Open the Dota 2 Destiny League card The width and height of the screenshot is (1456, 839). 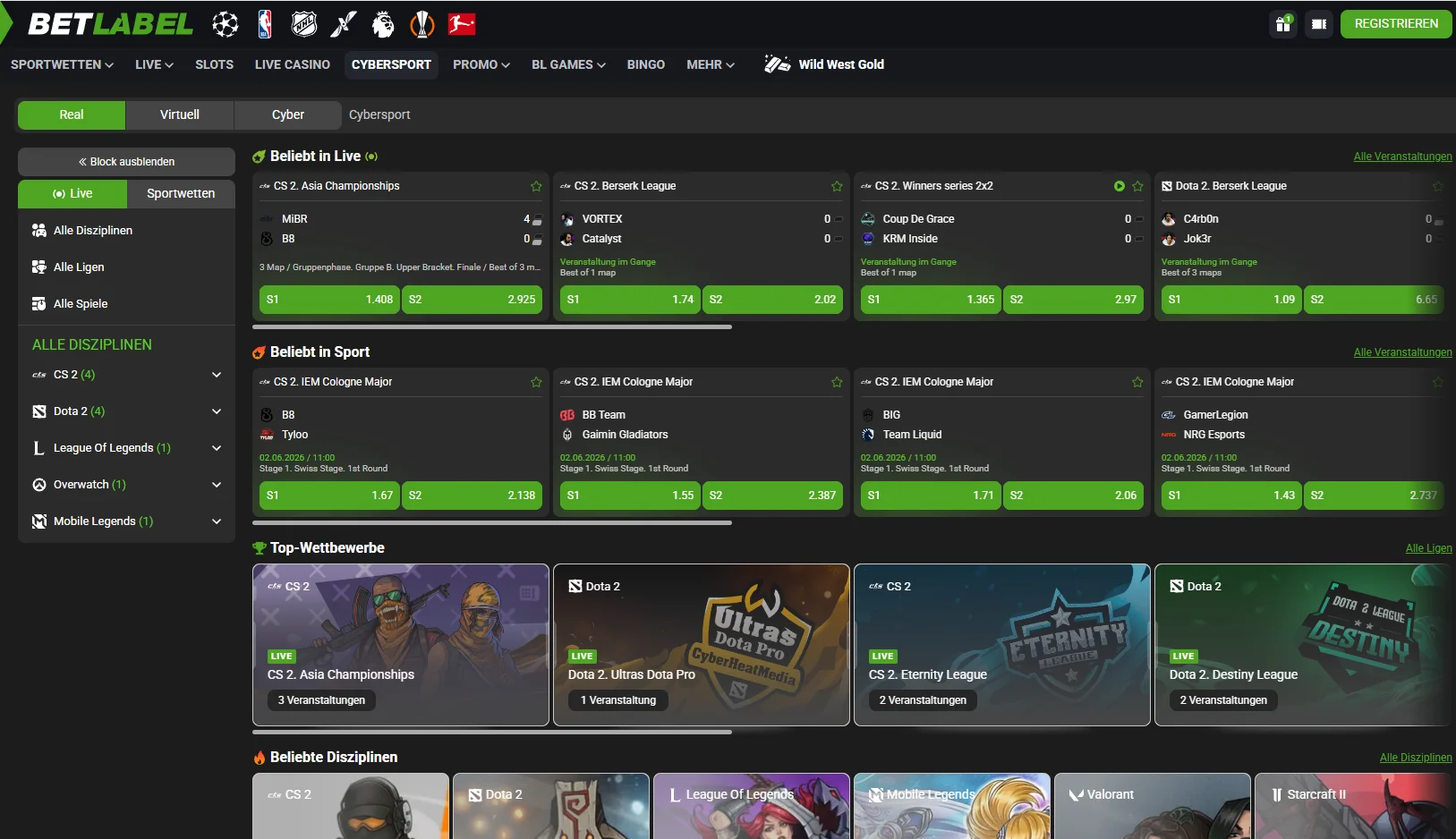[1303, 645]
